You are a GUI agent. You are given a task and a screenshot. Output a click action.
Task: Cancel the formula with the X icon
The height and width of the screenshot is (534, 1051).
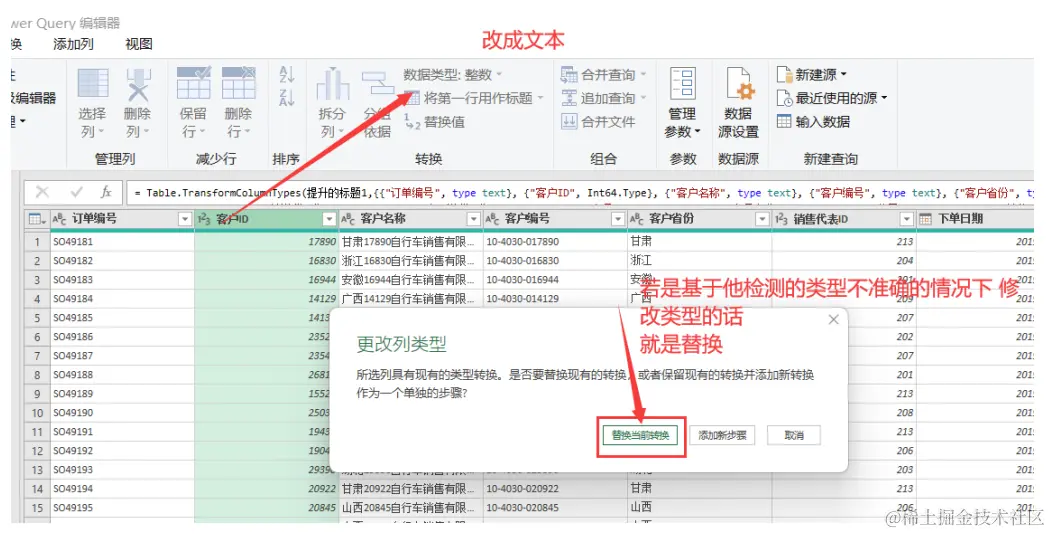click(x=42, y=192)
